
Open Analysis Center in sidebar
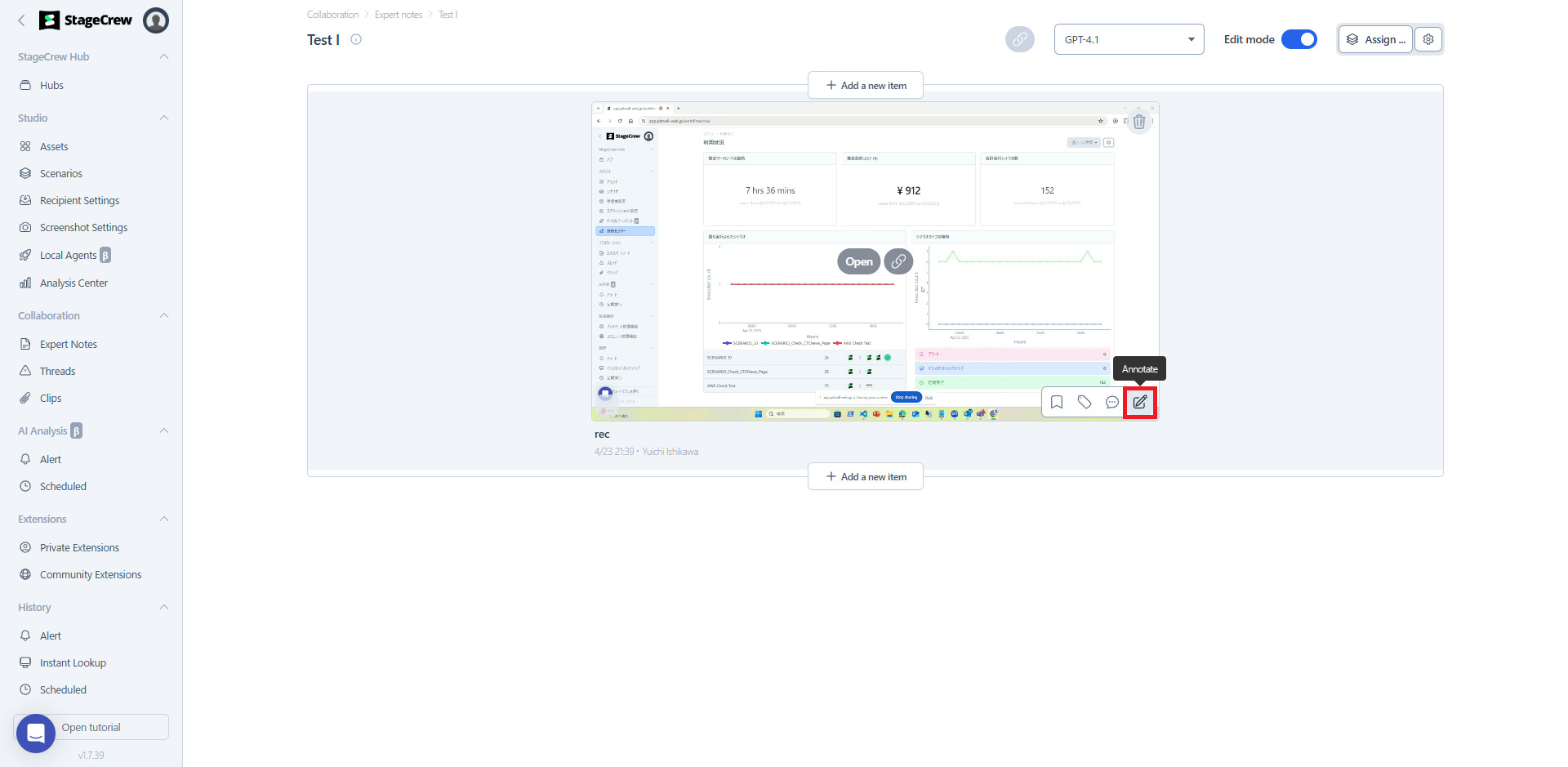click(x=73, y=283)
